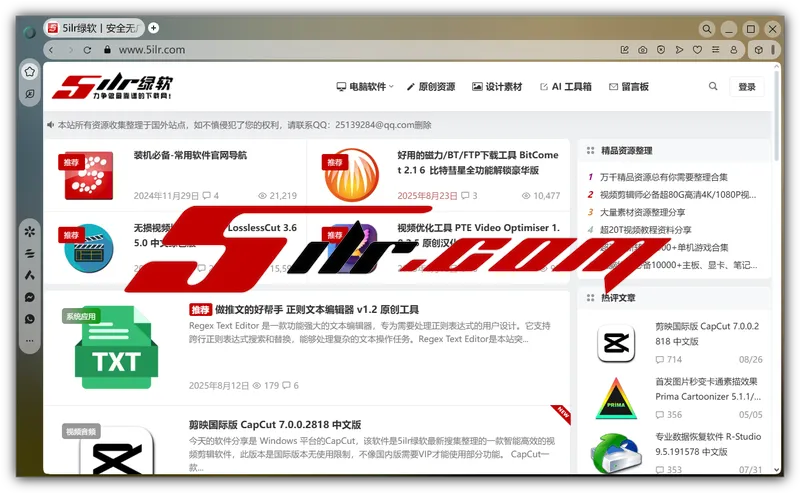Send page with the paper plane icon
The image size is (800, 493).
[679, 50]
